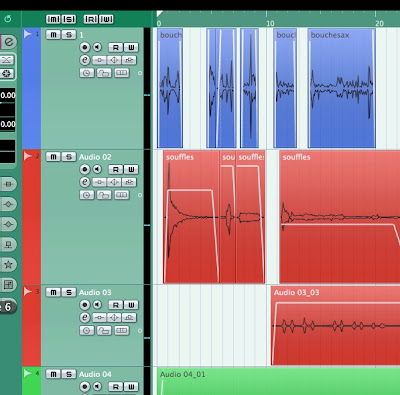Select the Audio 03_03 clip

pos(335,325)
